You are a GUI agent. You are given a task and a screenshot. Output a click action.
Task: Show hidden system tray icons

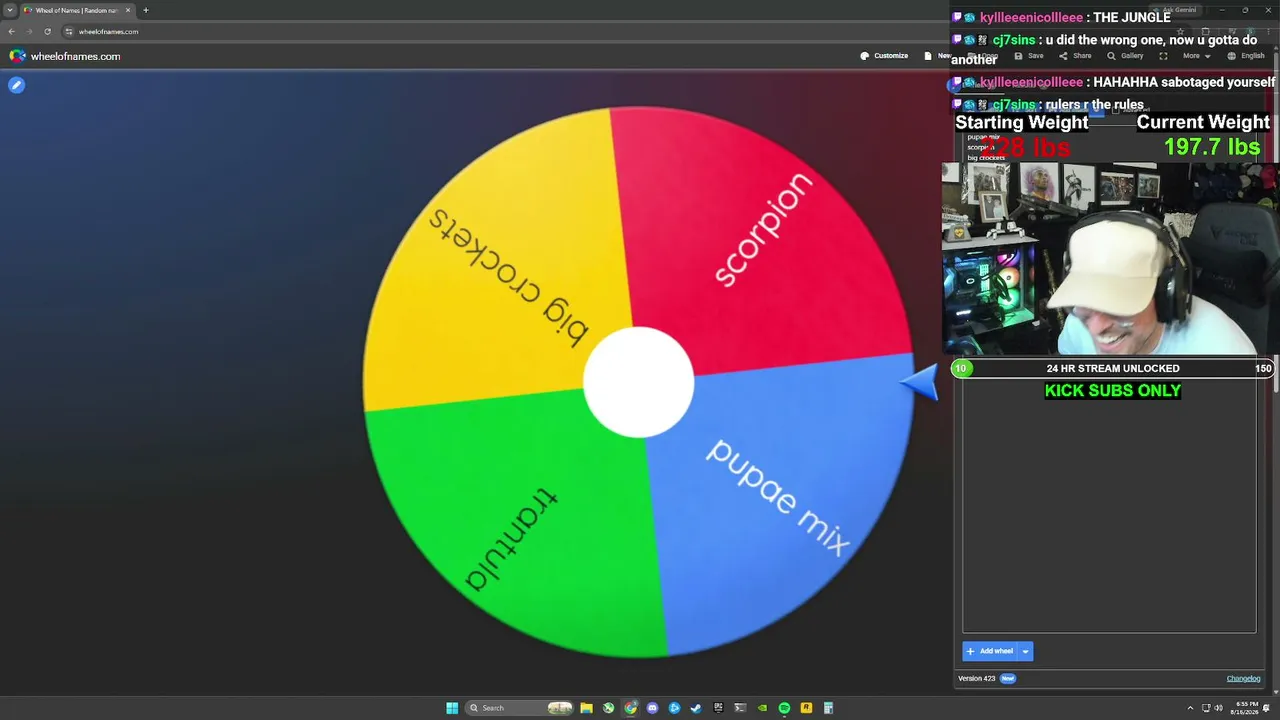[x=1190, y=708]
